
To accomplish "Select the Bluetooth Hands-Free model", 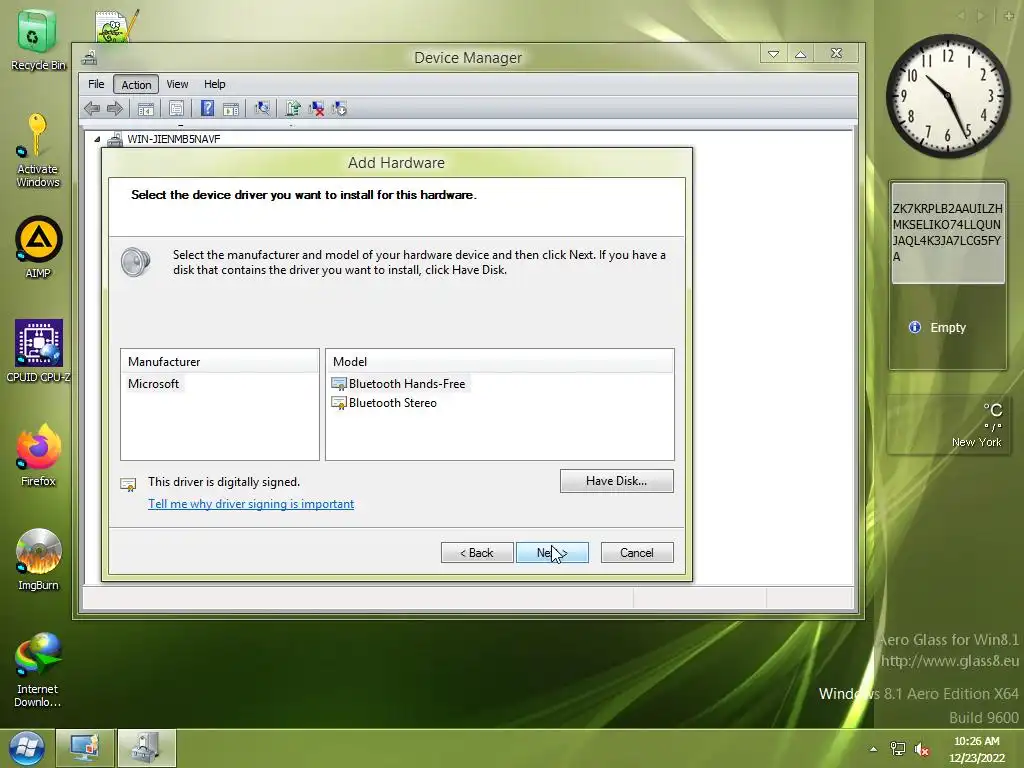I will (x=407, y=384).
